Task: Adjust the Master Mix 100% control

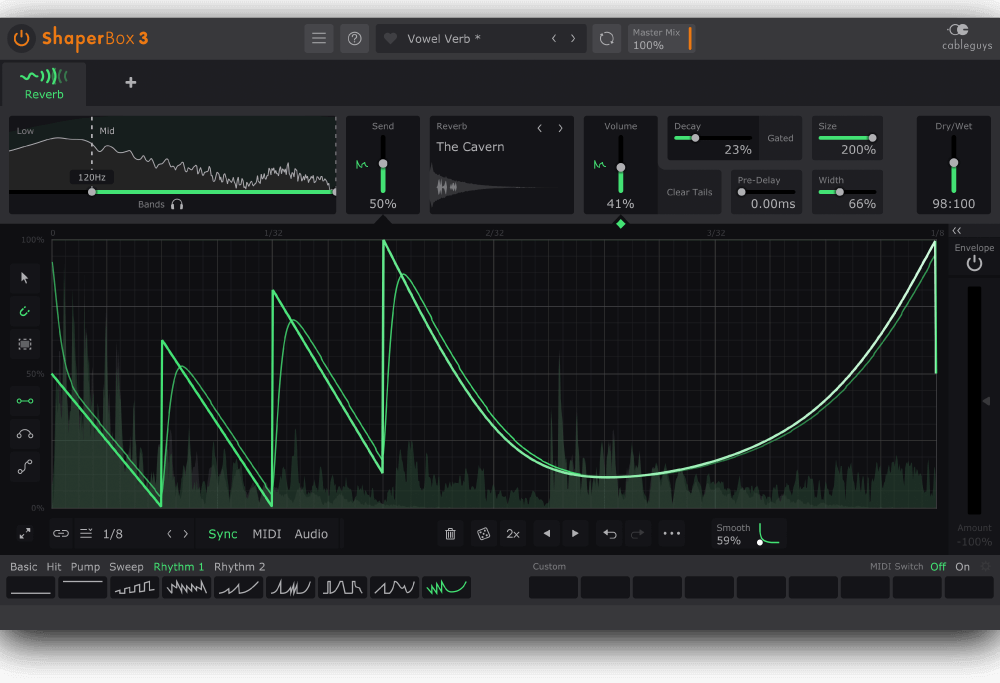Action: pyautogui.click(x=661, y=38)
